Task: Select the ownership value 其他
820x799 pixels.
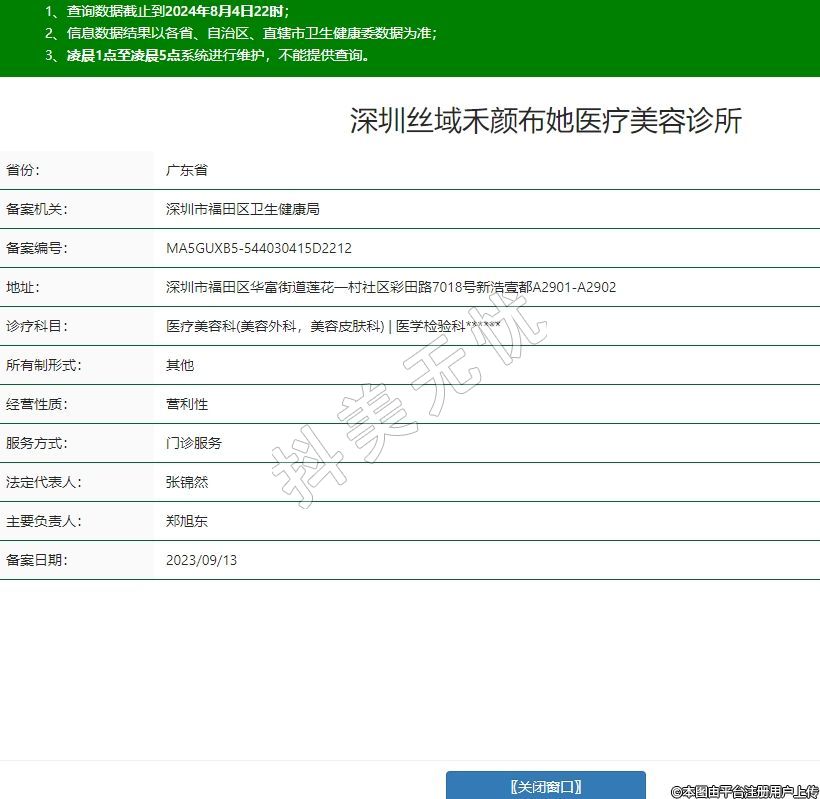Action: point(180,365)
